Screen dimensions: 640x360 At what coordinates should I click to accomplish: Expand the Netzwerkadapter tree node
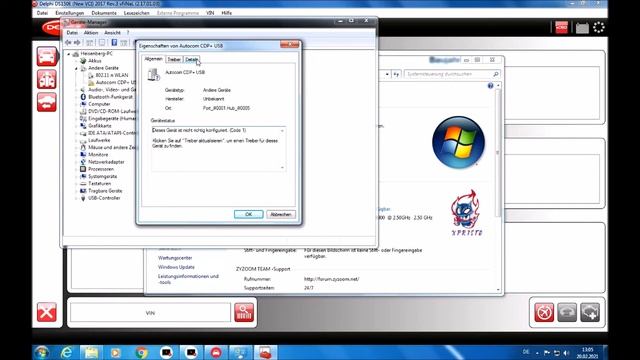click(76, 162)
